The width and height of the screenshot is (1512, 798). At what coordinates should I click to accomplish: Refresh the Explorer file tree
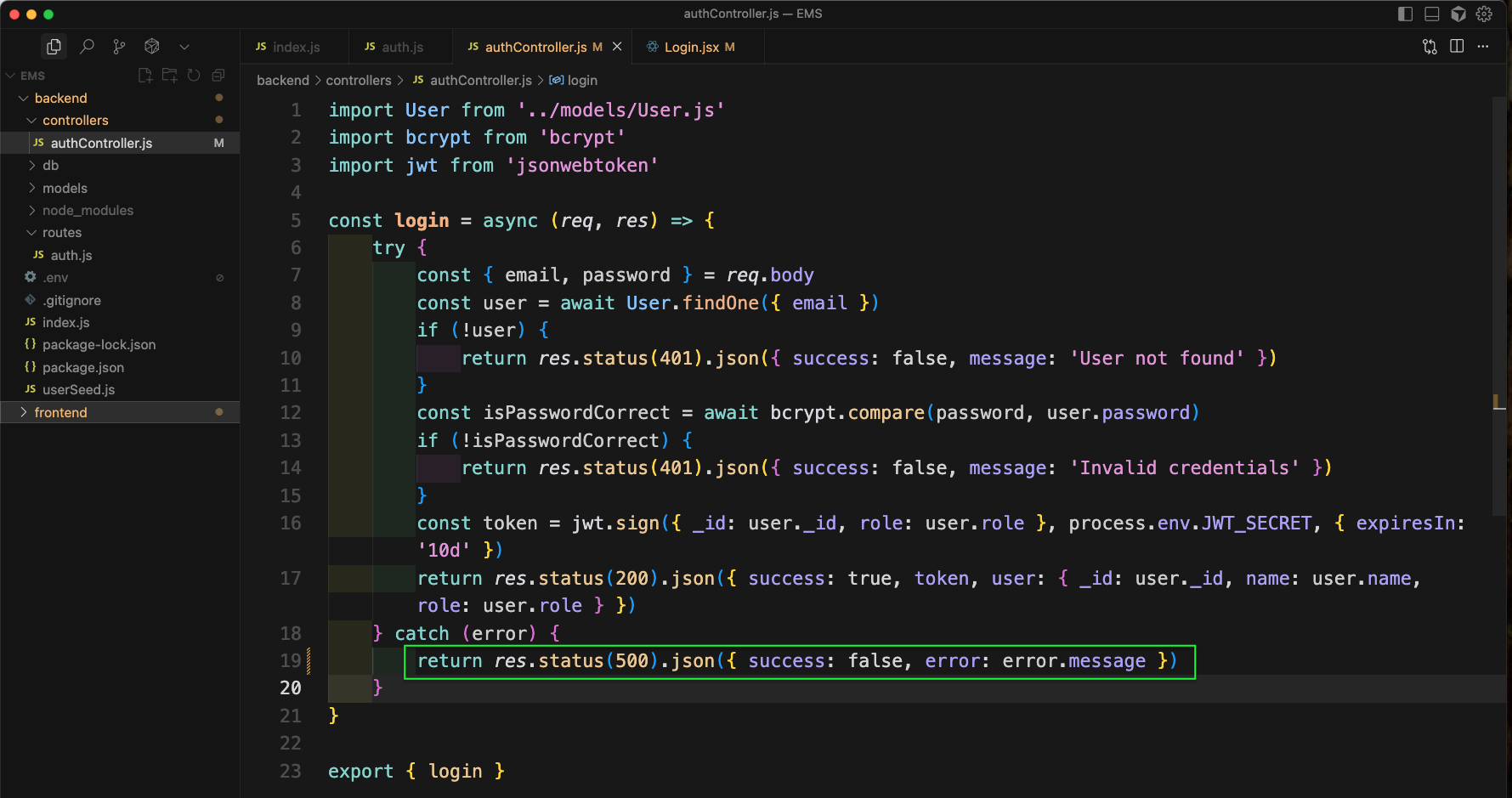(194, 76)
